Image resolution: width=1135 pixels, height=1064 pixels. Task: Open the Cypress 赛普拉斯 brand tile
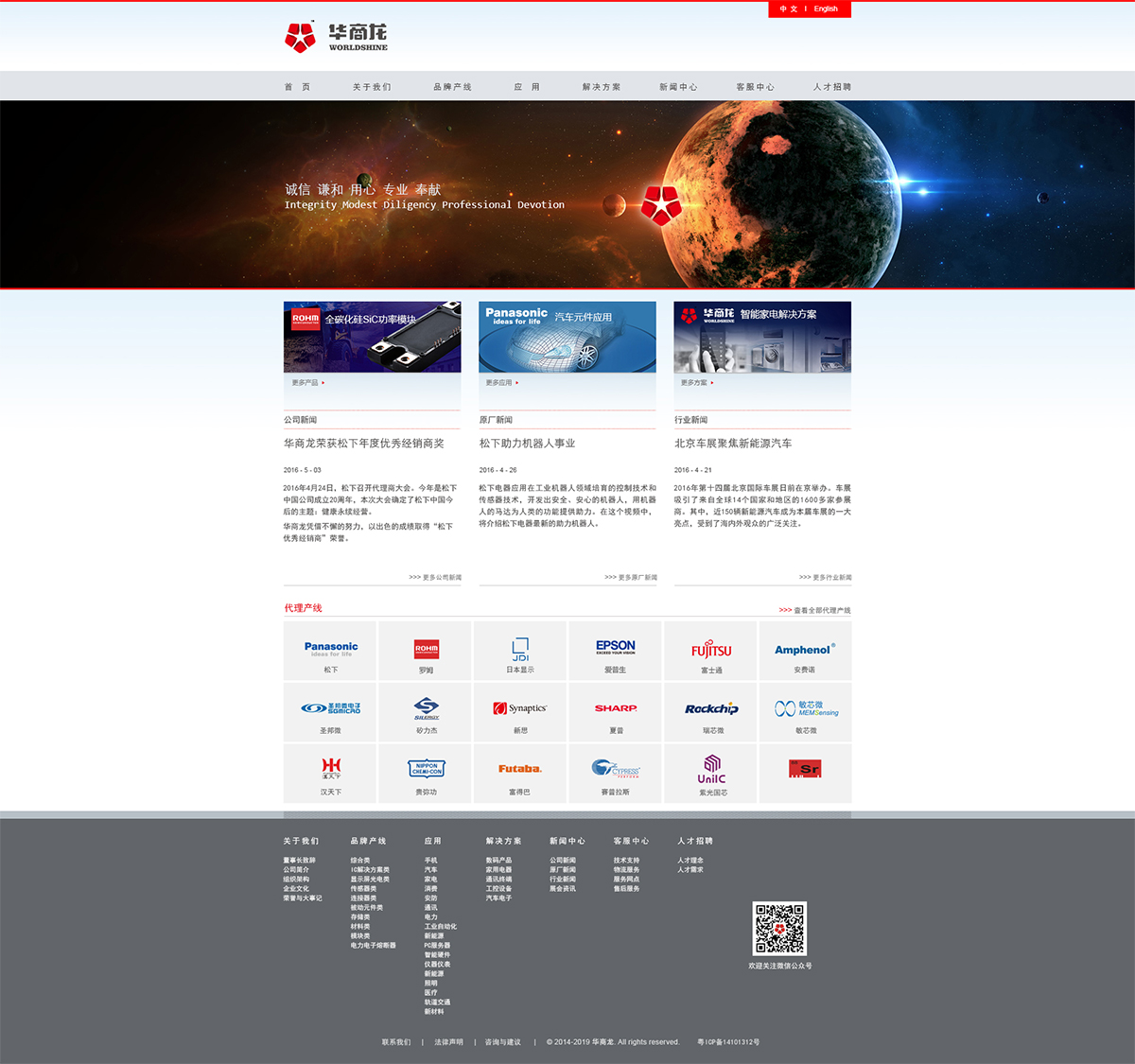tap(616, 774)
